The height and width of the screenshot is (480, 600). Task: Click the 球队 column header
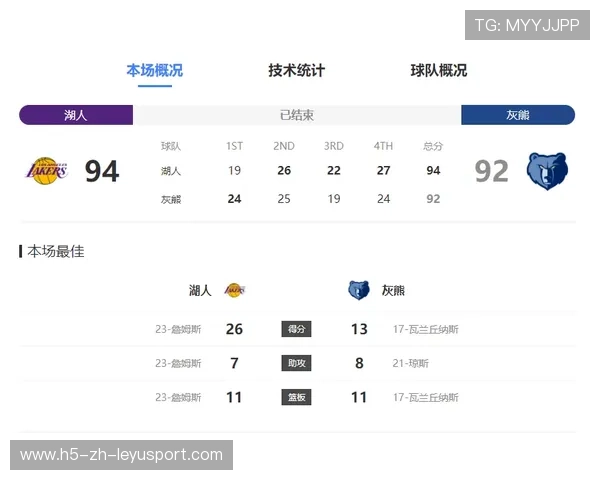click(x=171, y=146)
